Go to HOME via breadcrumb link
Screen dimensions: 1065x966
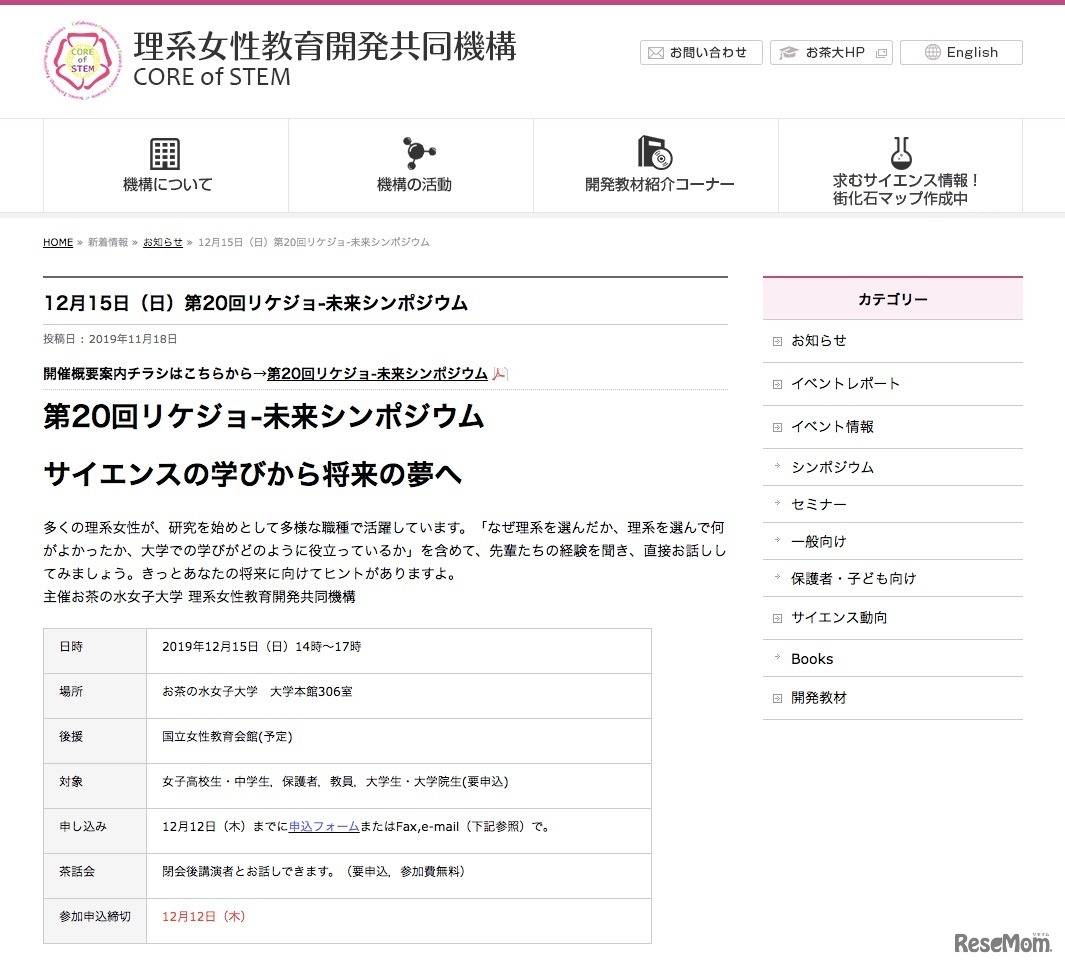pos(57,242)
